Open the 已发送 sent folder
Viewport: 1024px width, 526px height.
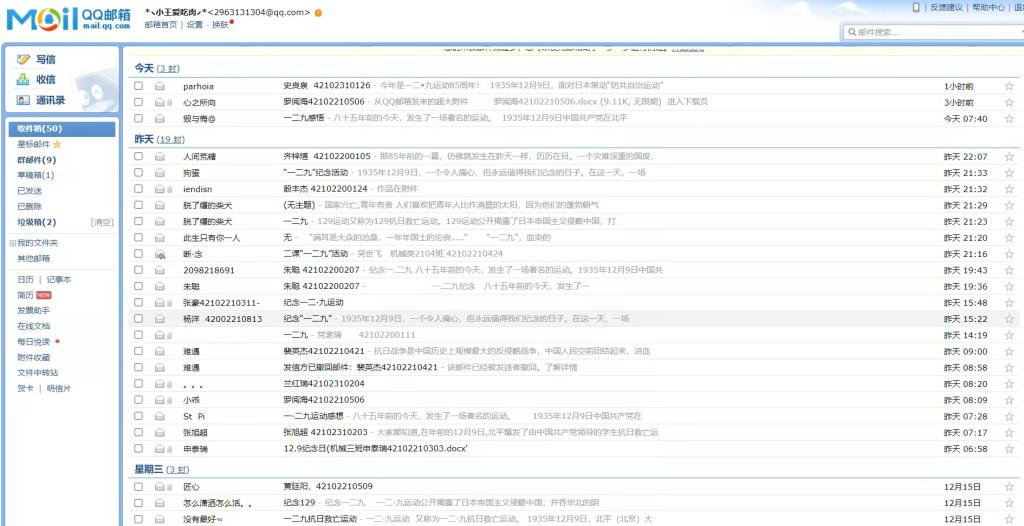tap(29, 191)
